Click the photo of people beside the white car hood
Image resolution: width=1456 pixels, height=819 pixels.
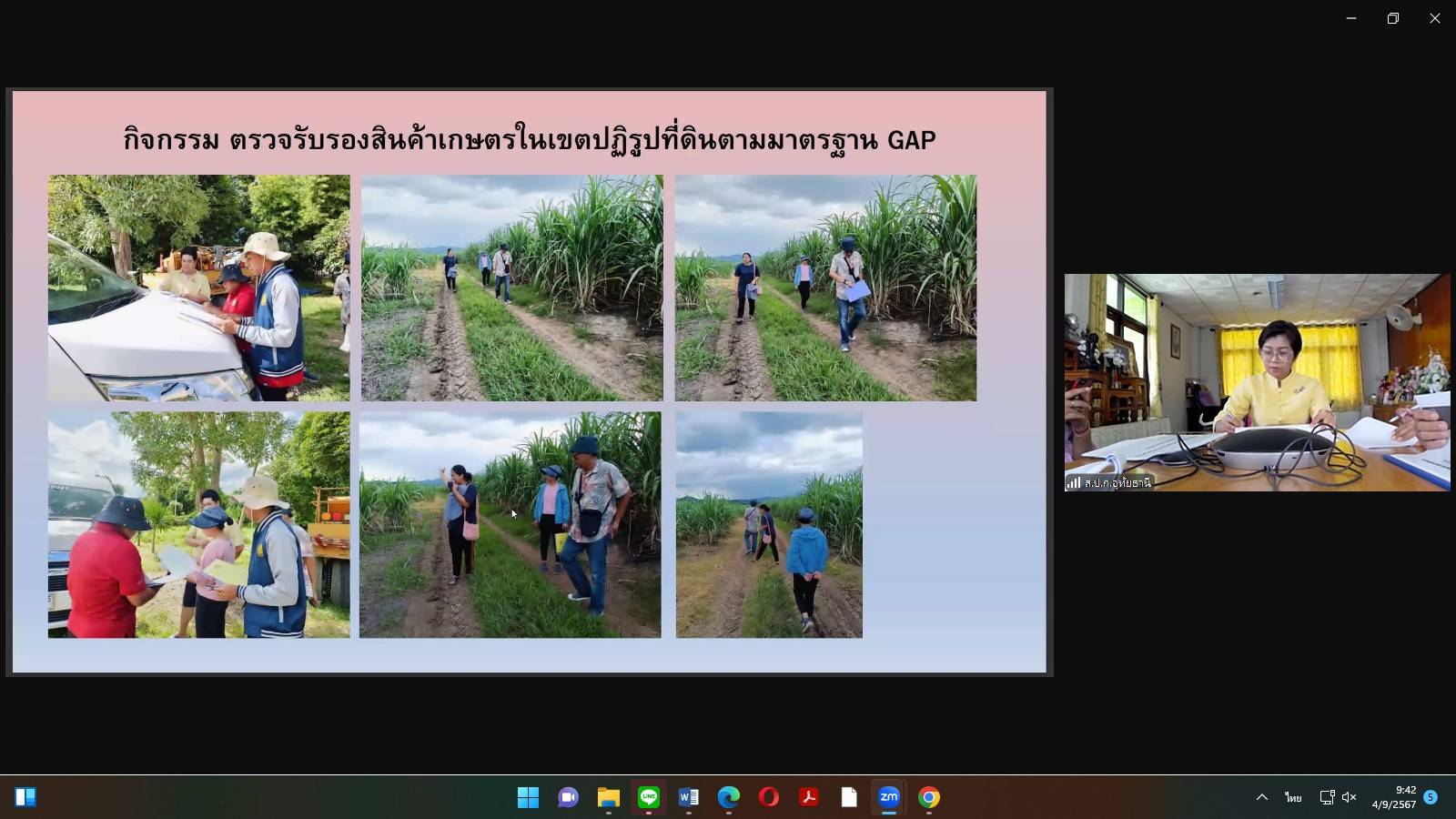[x=198, y=288]
